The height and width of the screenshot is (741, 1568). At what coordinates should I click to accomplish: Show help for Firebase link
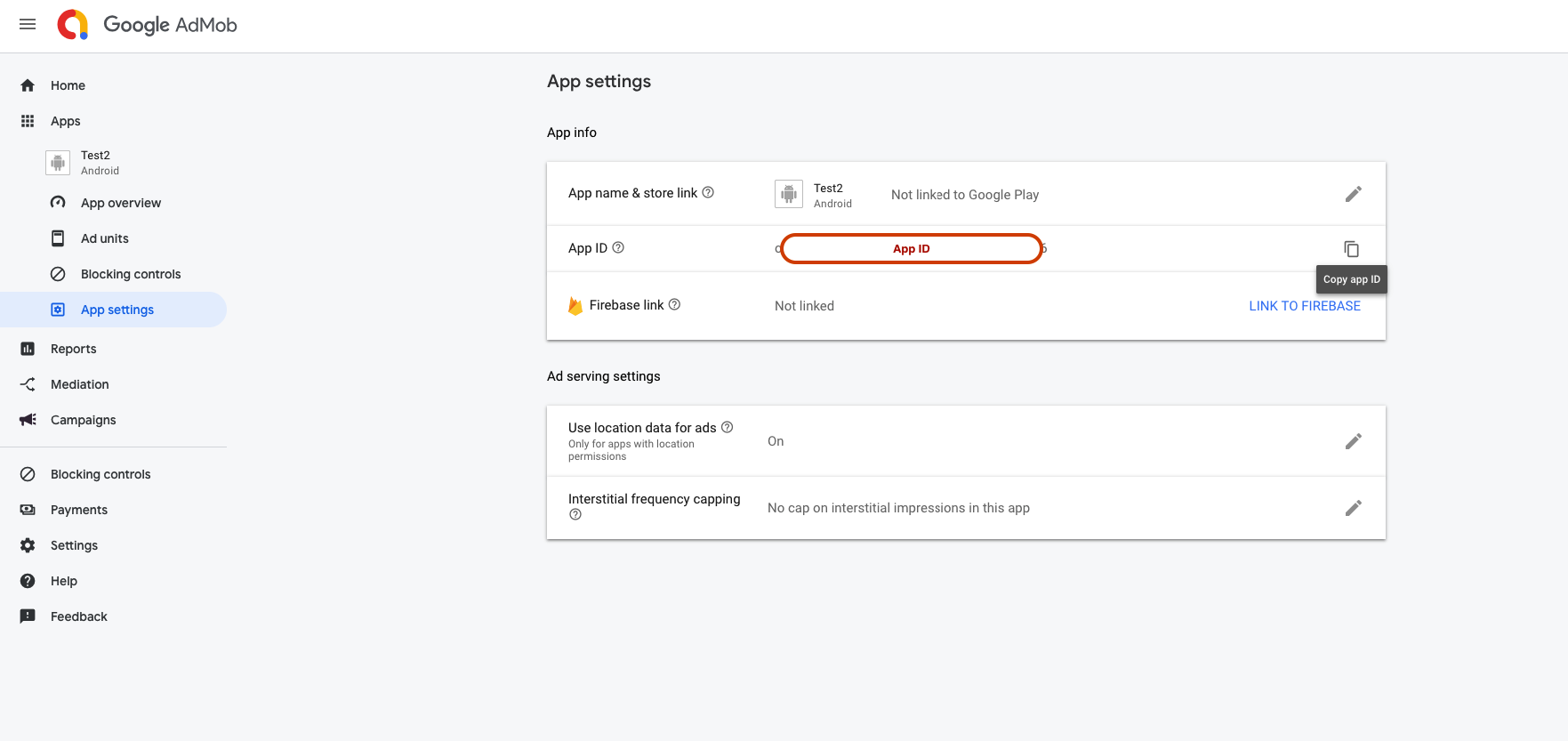point(674,305)
